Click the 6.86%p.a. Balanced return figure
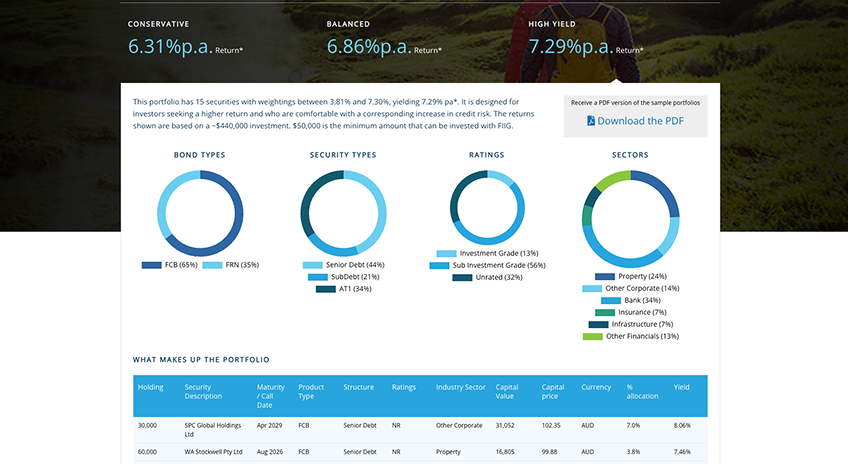Screen dimensions: 848x464 (x=369, y=47)
